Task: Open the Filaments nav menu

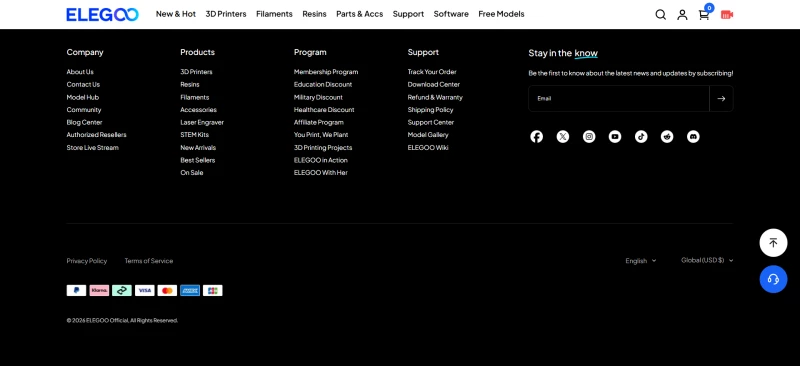Action: tap(274, 14)
